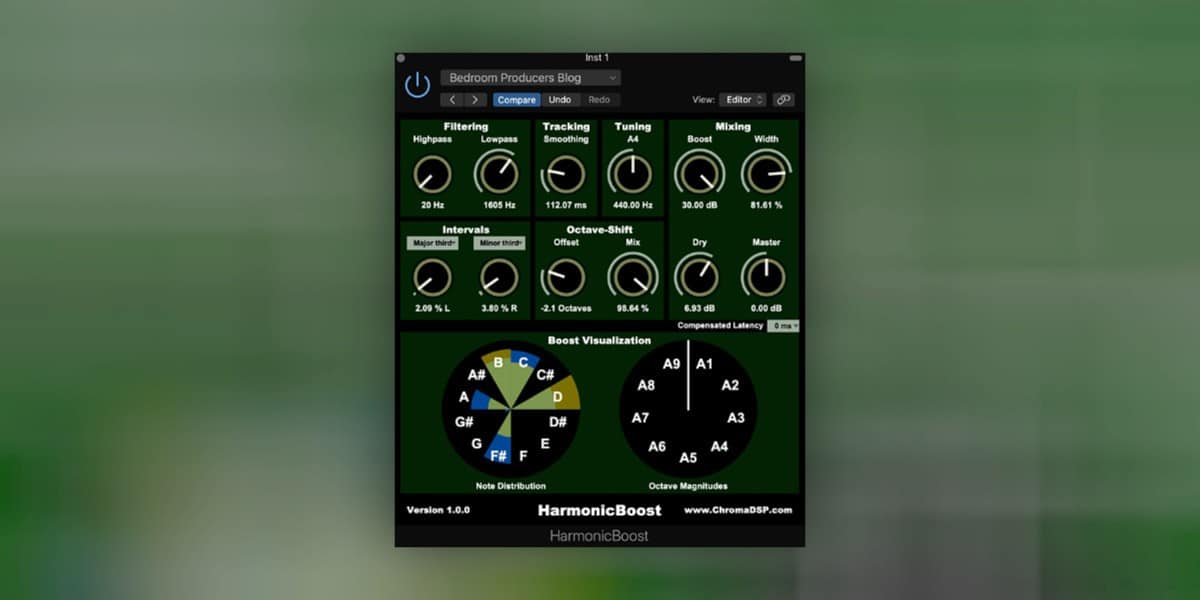The width and height of the screenshot is (1200, 600).
Task: Toggle the plugin power bypass button
Action: point(417,86)
